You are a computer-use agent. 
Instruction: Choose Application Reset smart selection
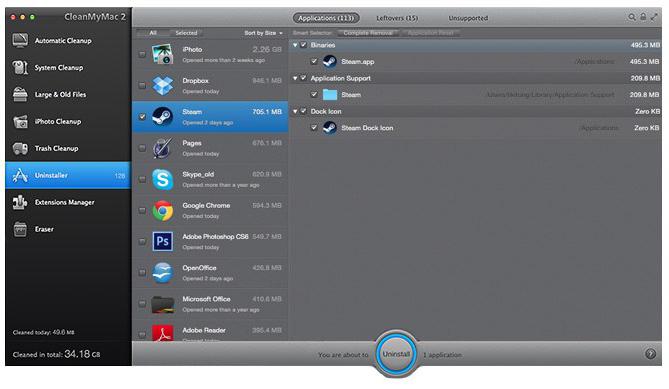[430, 33]
